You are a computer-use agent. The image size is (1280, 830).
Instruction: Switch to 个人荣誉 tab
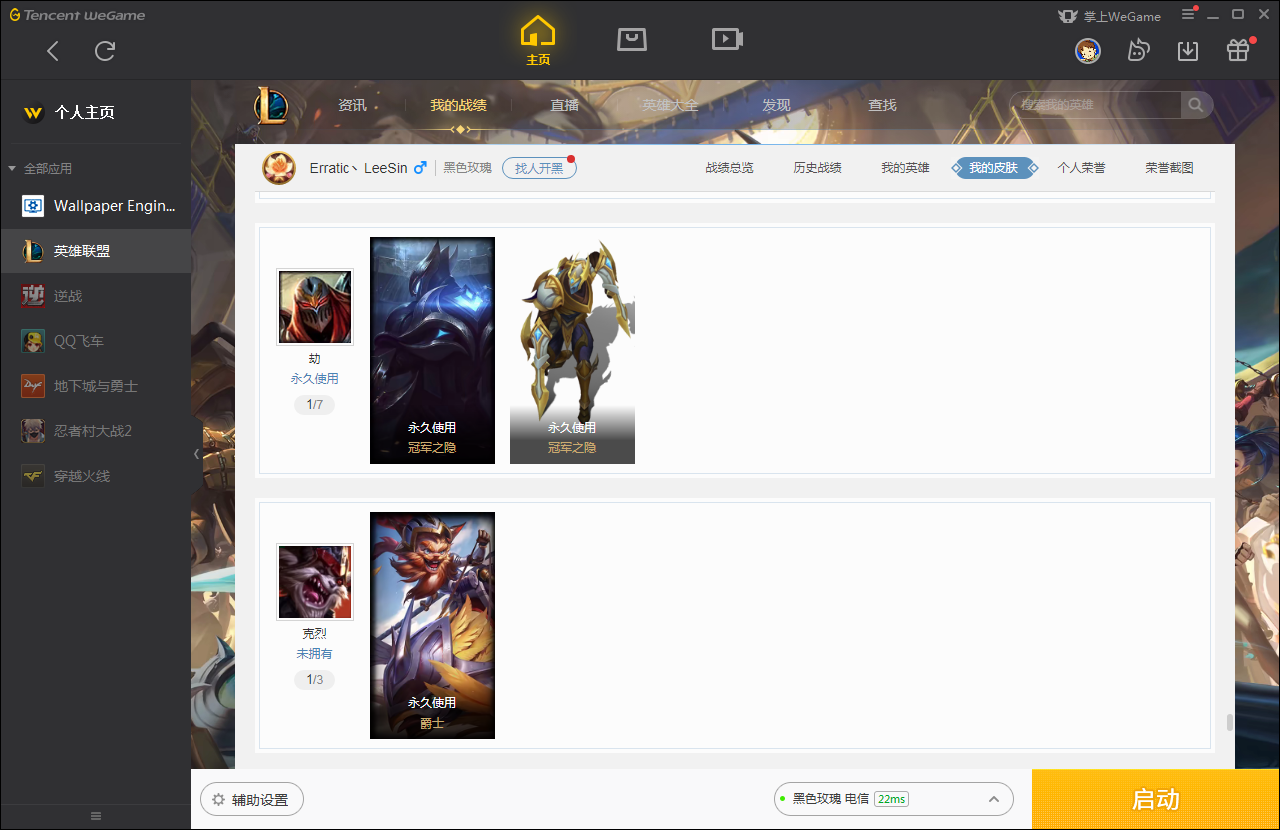(1081, 168)
